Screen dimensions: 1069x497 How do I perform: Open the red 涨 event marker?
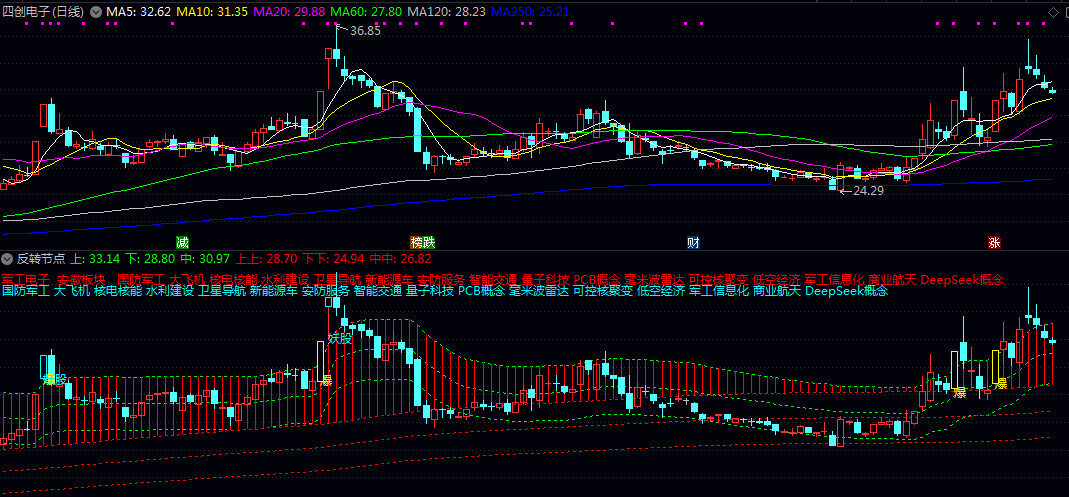pyautogui.click(x=994, y=243)
